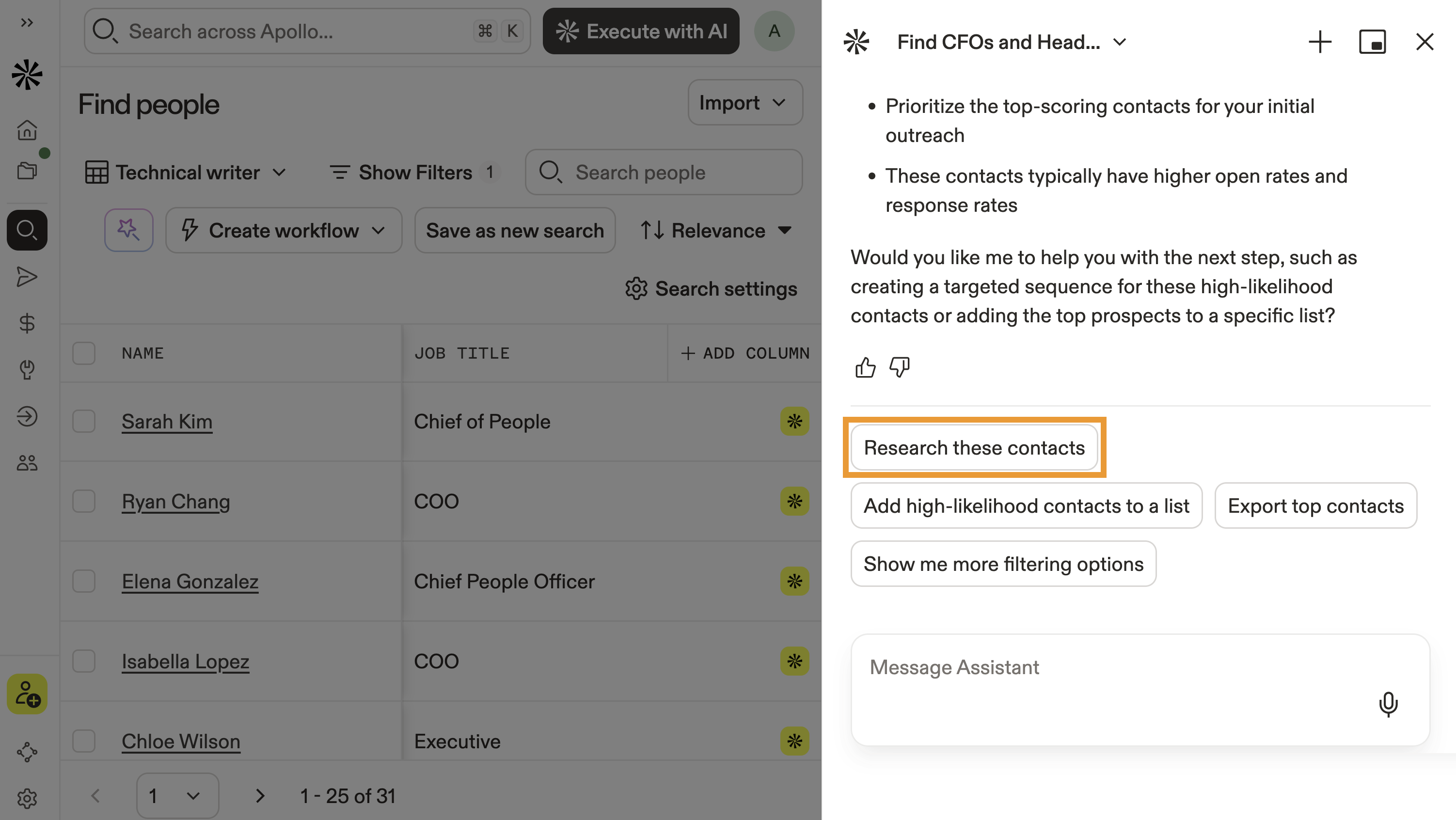
Task: Open Elena Gonzalez's profile link
Action: (x=190, y=582)
